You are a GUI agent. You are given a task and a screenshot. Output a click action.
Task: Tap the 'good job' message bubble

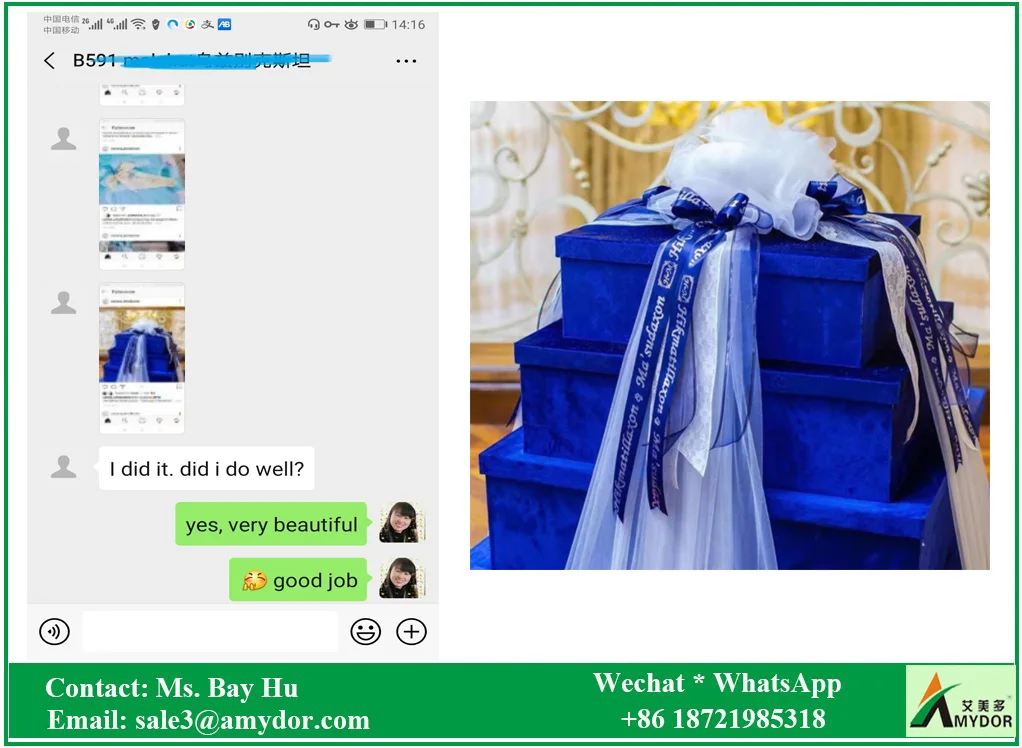pos(300,580)
